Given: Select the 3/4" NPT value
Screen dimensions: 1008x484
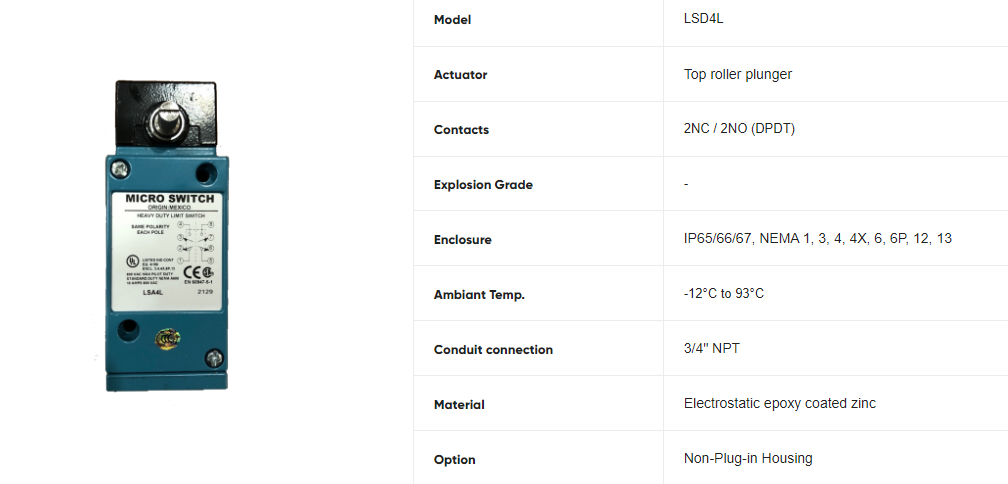Looking at the screenshot, I should pyautogui.click(x=712, y=349).
